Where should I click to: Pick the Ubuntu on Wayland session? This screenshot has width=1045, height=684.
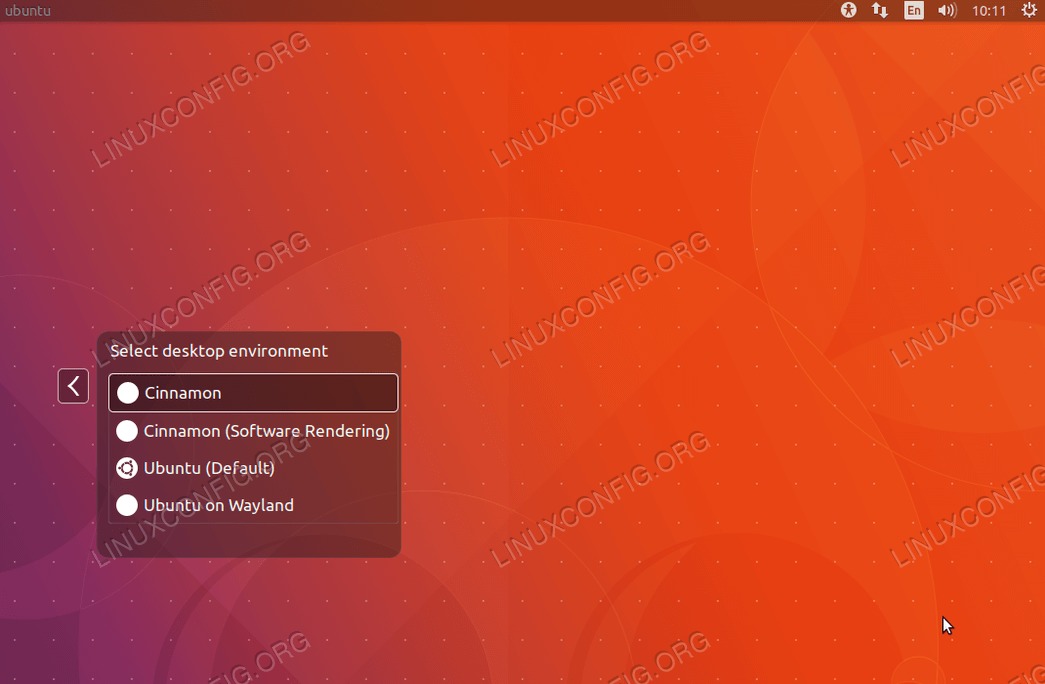pos(253,505)
